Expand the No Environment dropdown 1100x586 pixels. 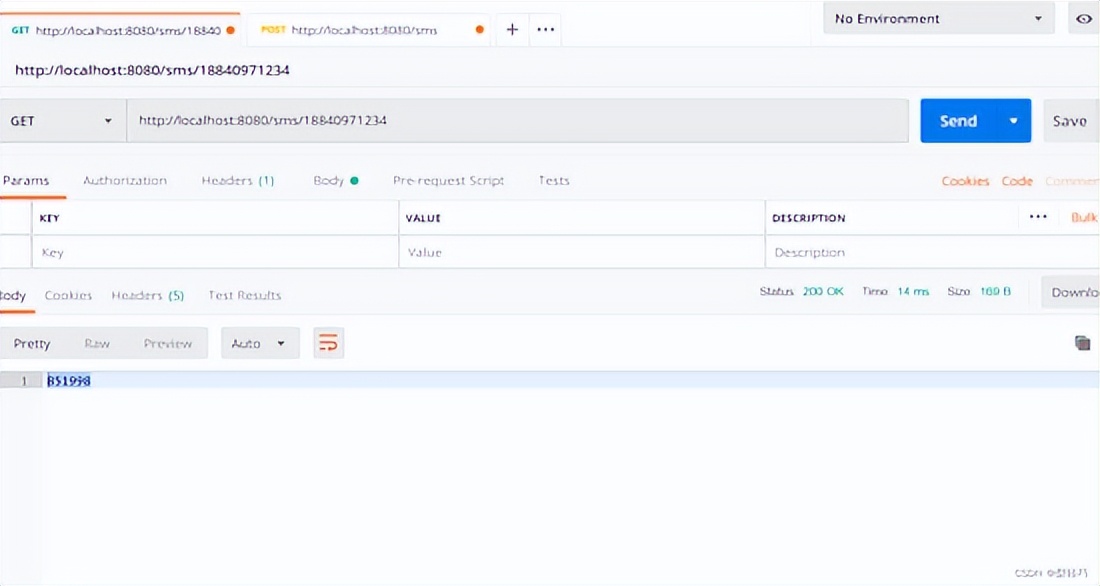939,19
